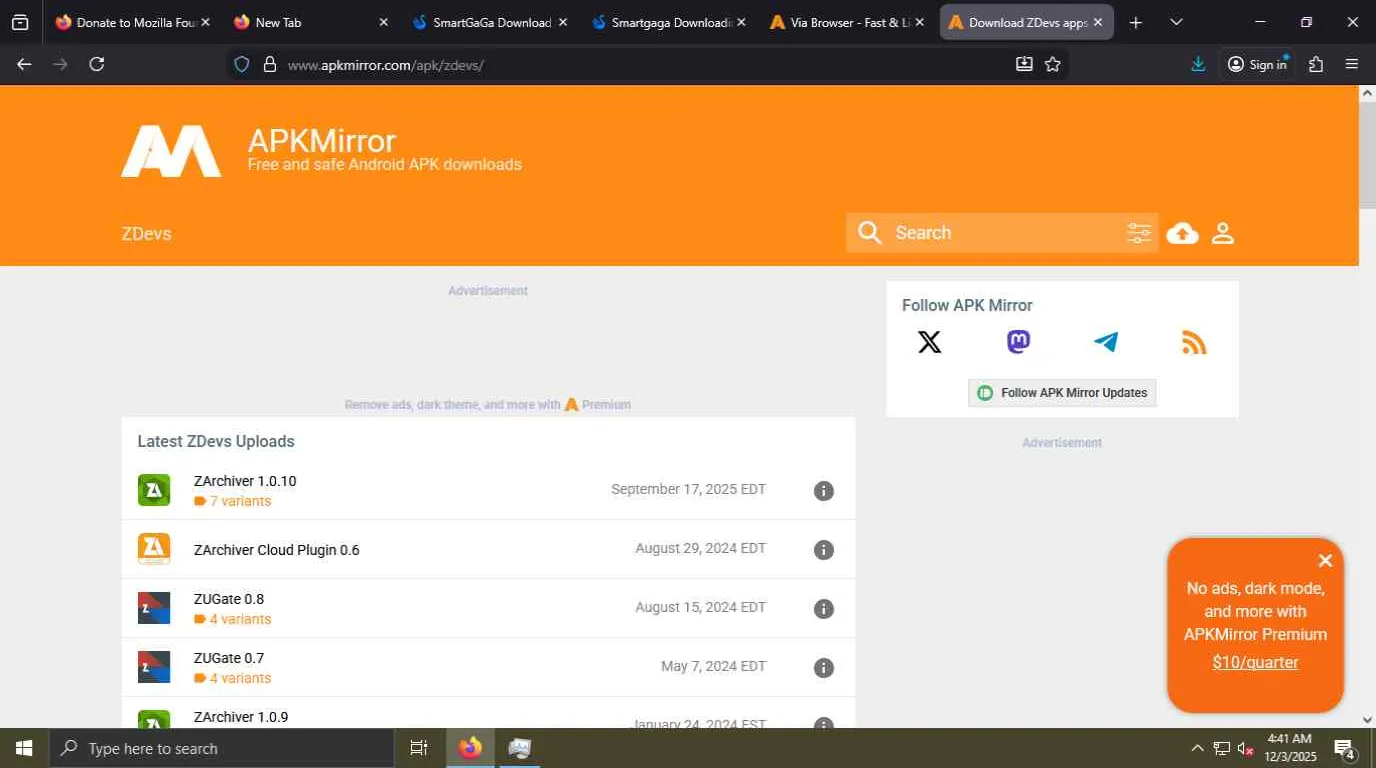Click the page vertical scrollbar thumb
1376x768 pixels.
tap(1367, 155)
